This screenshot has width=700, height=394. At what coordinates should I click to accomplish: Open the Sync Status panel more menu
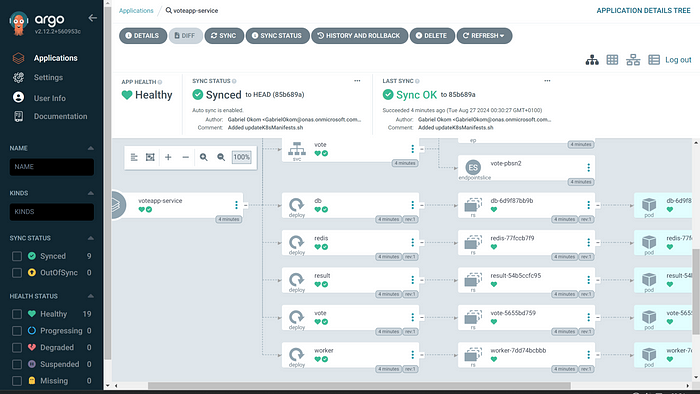coord(357,81)
